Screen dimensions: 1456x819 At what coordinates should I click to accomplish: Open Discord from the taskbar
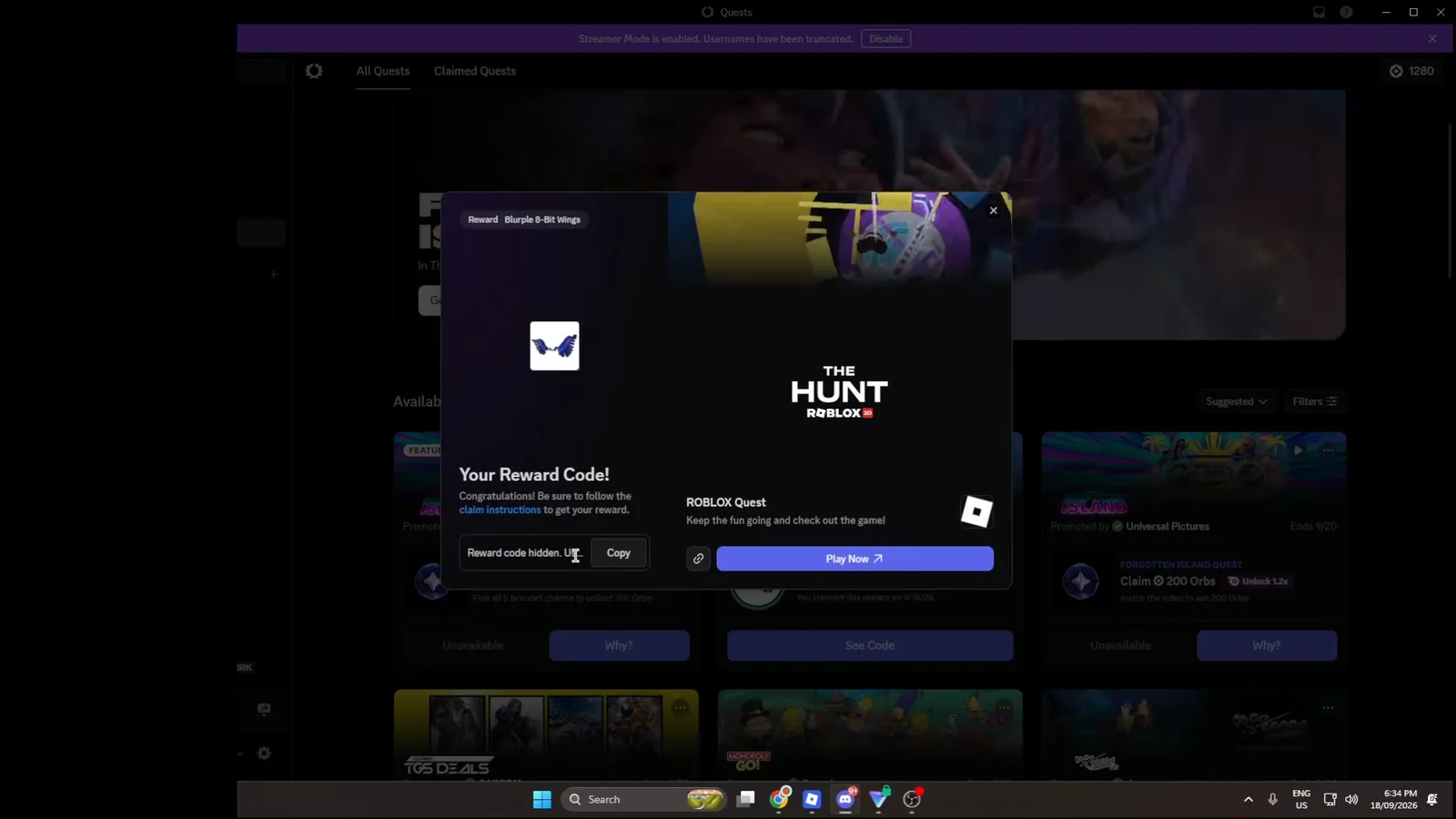coord(845,799)
